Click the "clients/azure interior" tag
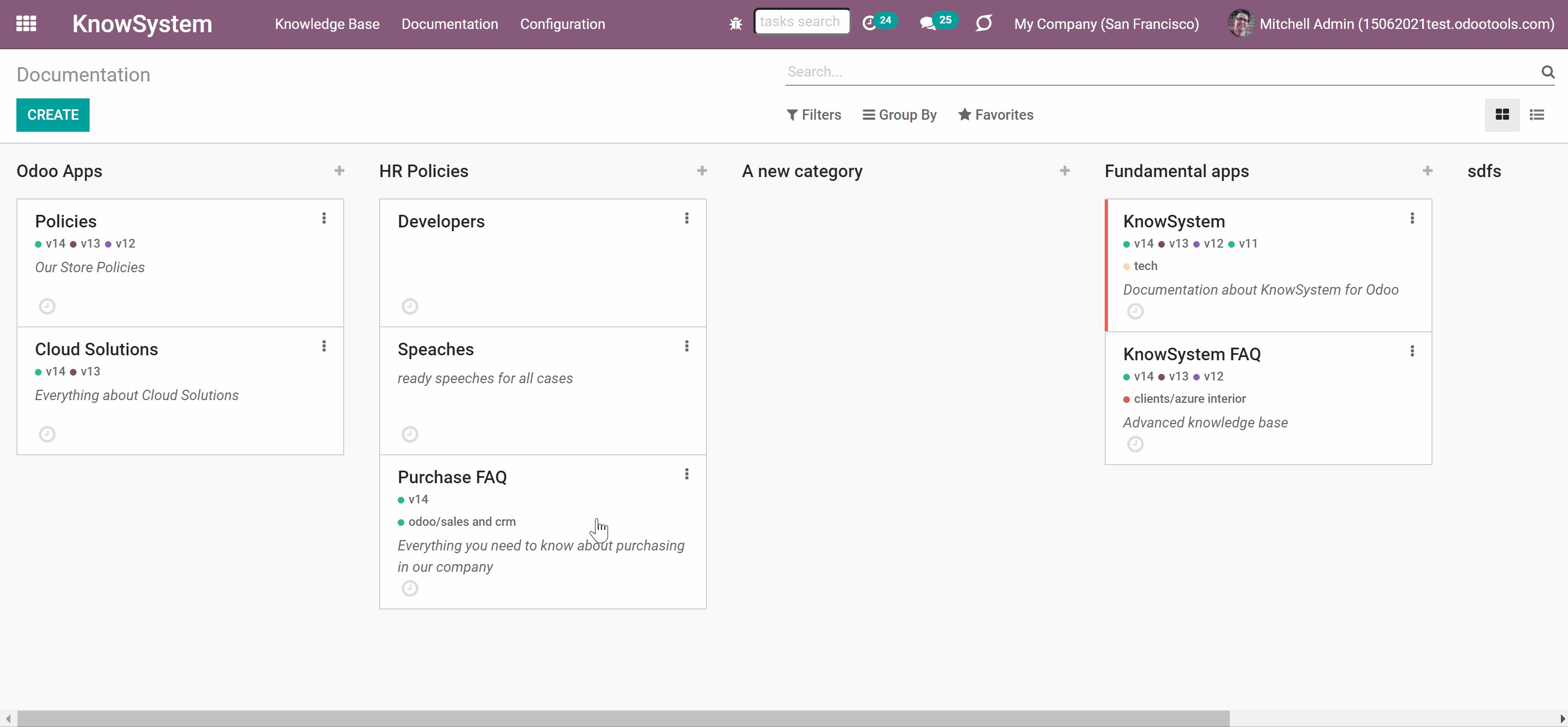This screenshot has width=1568, height=727. click(1184, 399)
